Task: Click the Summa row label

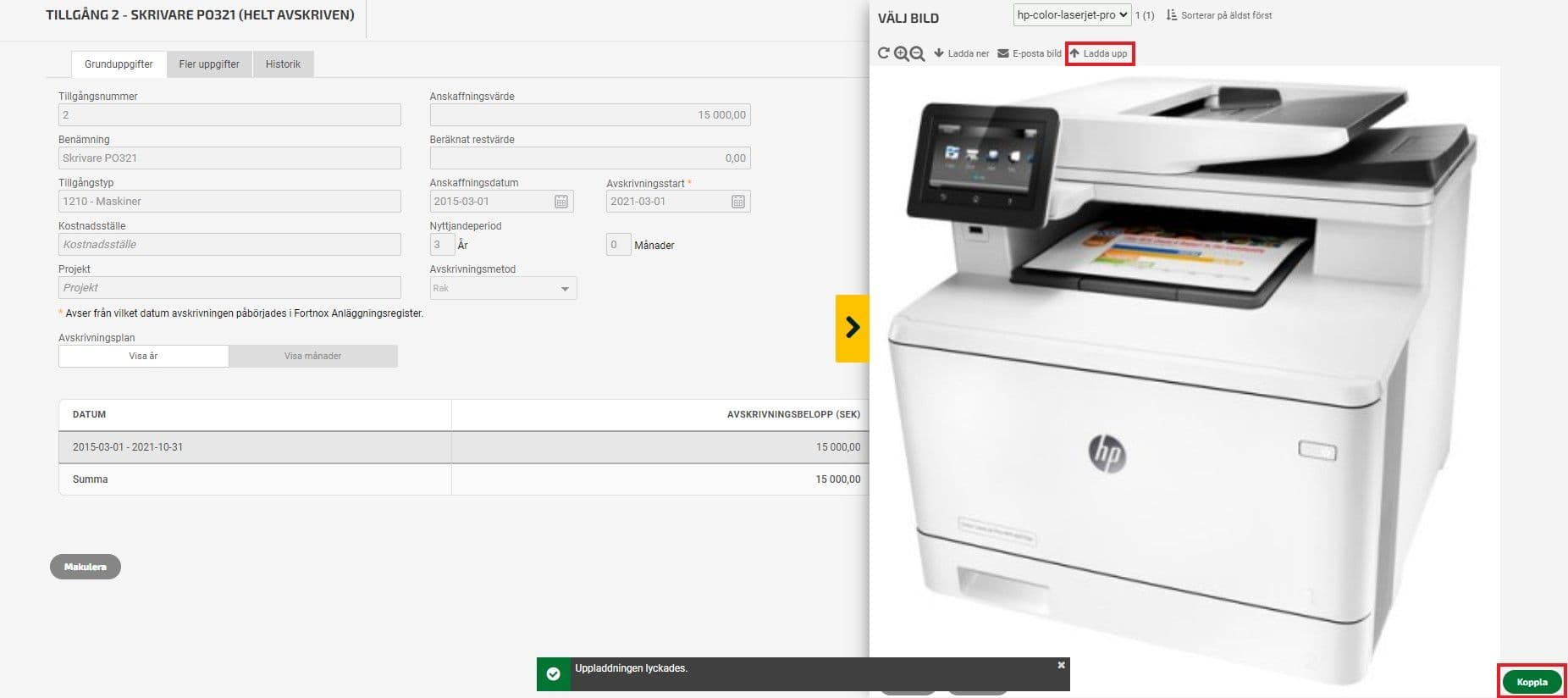Action: tap(90, 479)
